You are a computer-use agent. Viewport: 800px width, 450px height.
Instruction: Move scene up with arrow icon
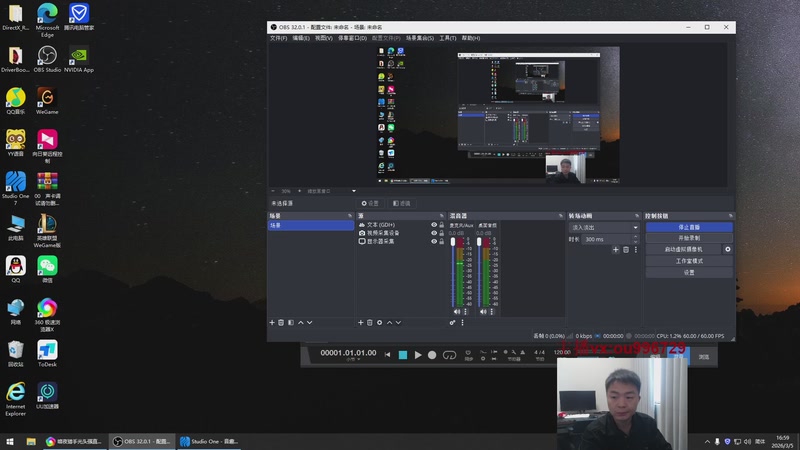coord(301,322)
